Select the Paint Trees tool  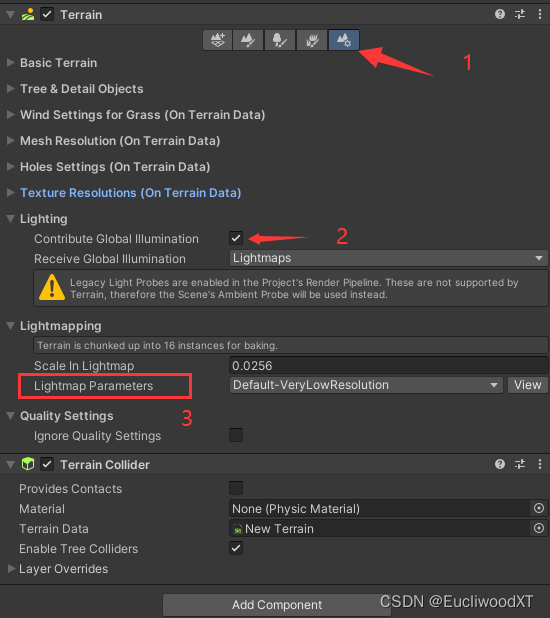280,40
